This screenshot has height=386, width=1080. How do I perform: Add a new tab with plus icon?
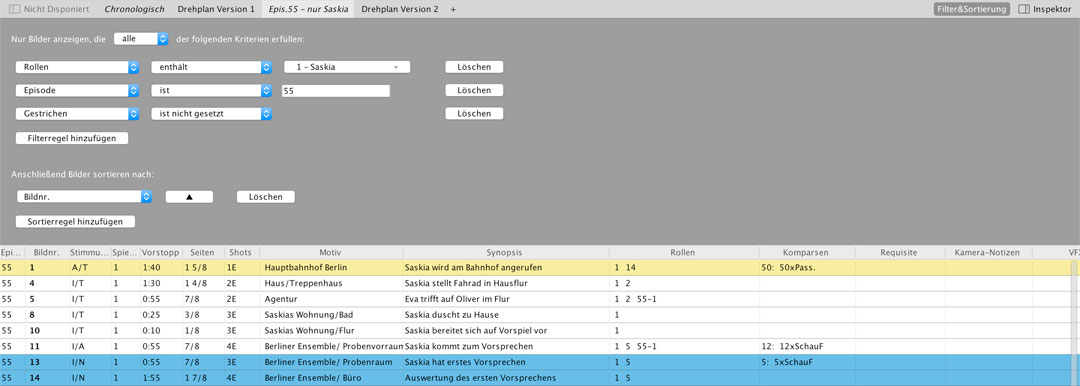tap(453, 10)
